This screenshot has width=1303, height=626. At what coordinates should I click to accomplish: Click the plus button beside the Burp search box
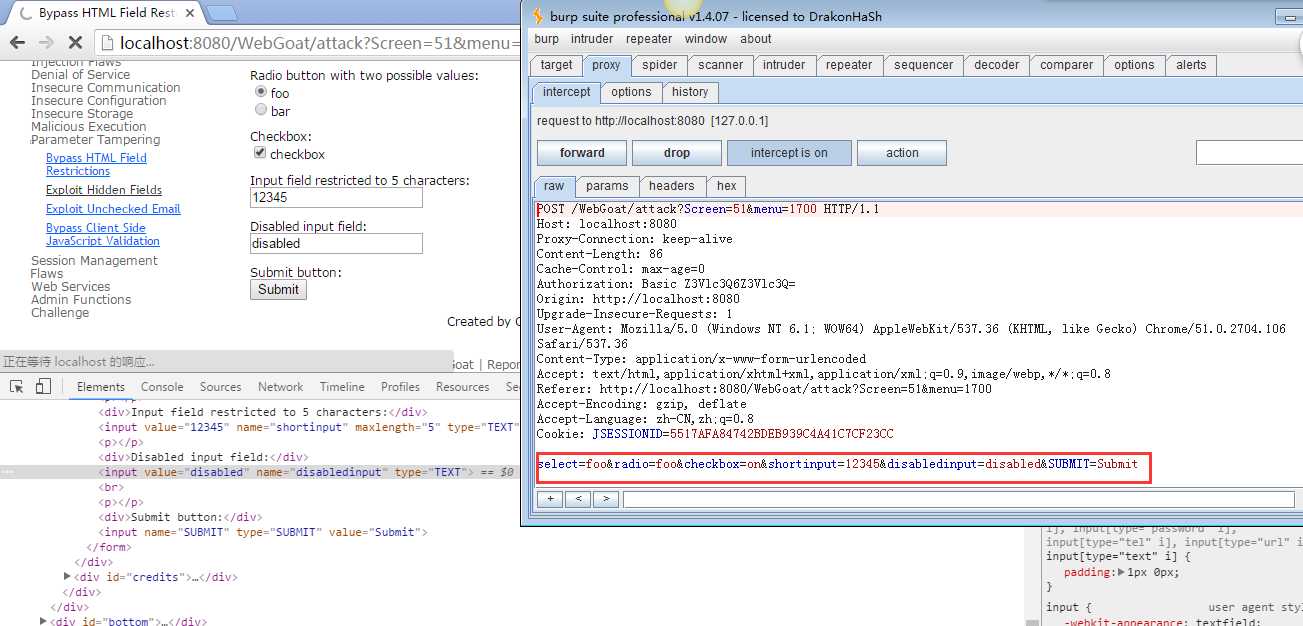[x=549, y=499]
